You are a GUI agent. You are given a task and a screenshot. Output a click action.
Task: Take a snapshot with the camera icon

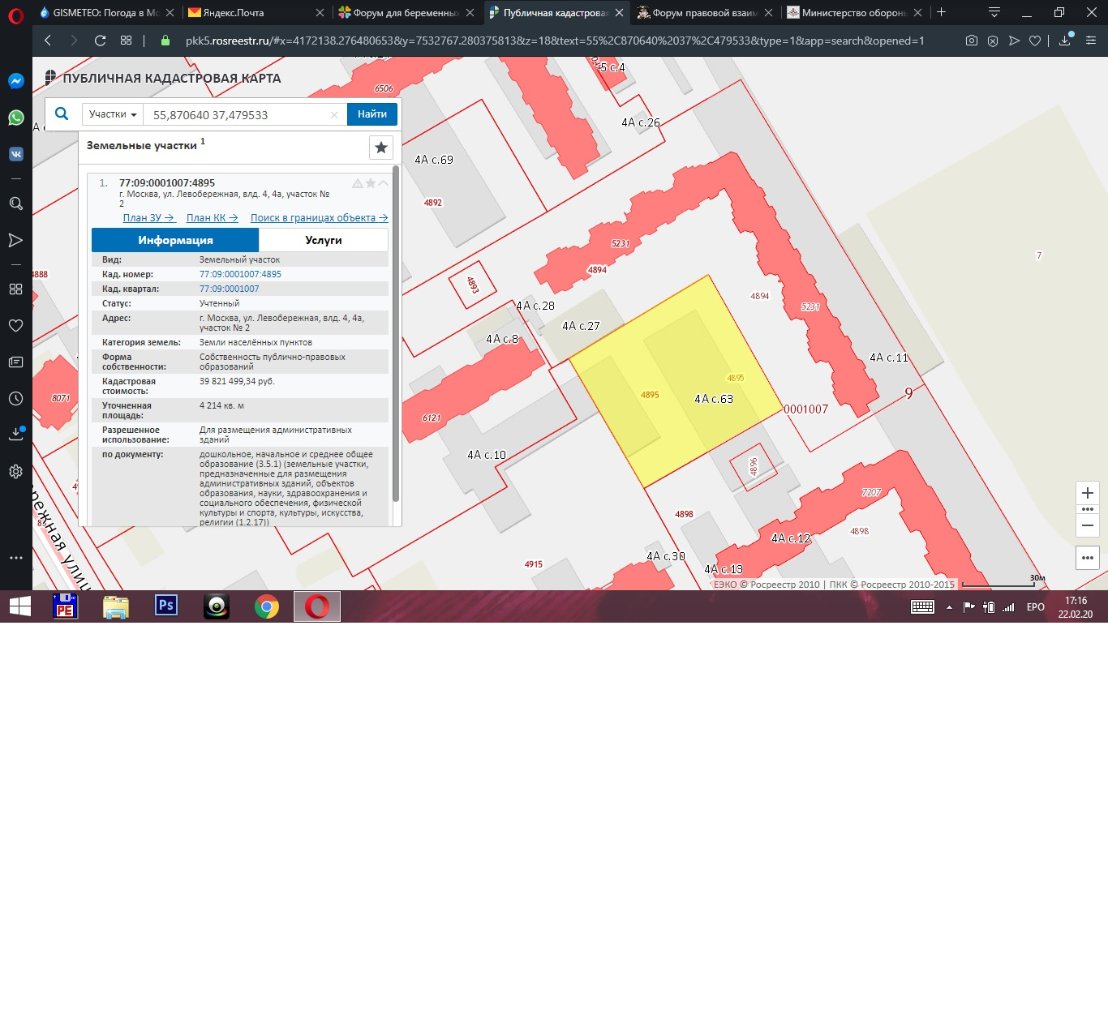tap(971, 41)
